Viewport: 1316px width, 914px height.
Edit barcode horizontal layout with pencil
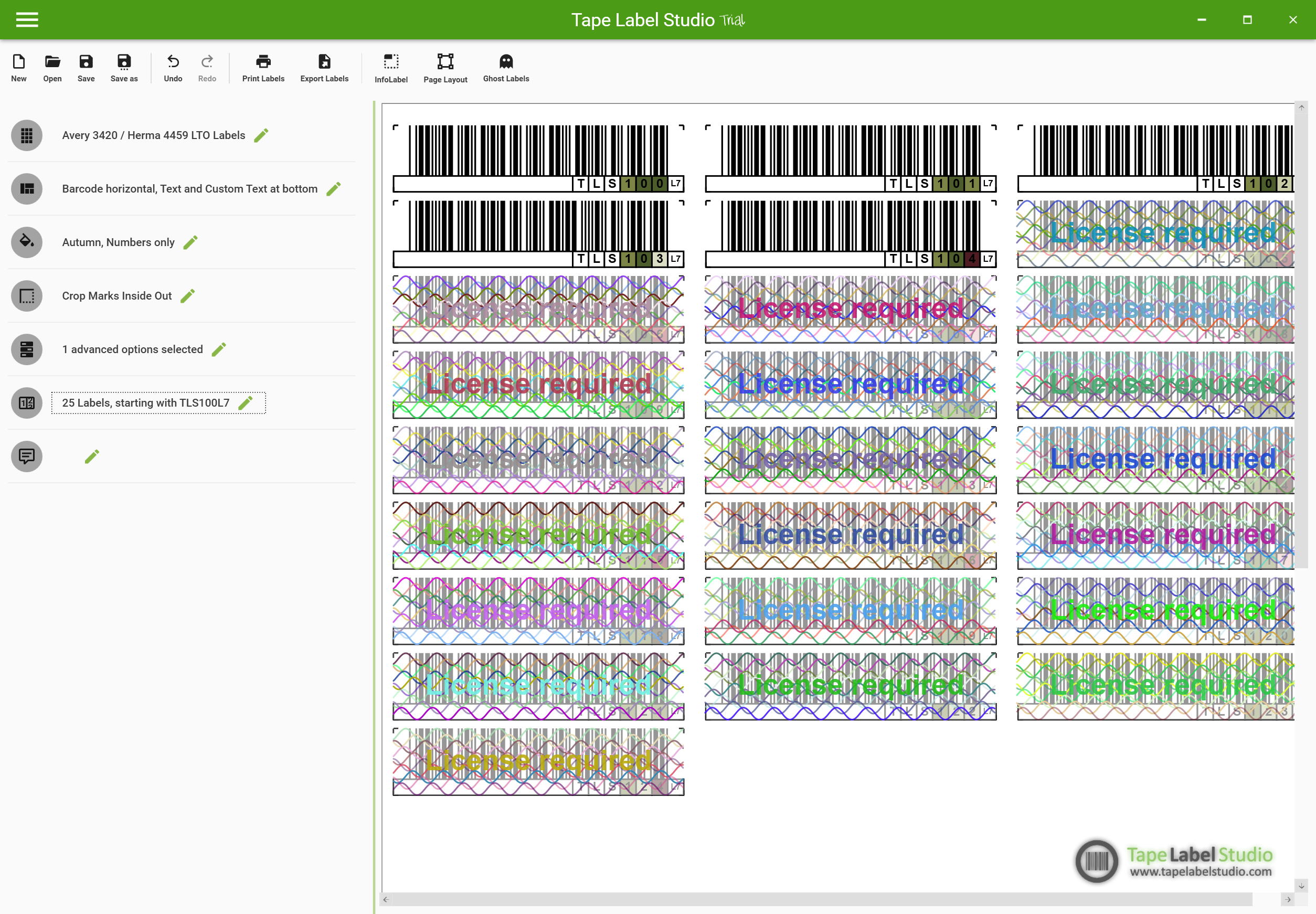(x=333, y=189)
